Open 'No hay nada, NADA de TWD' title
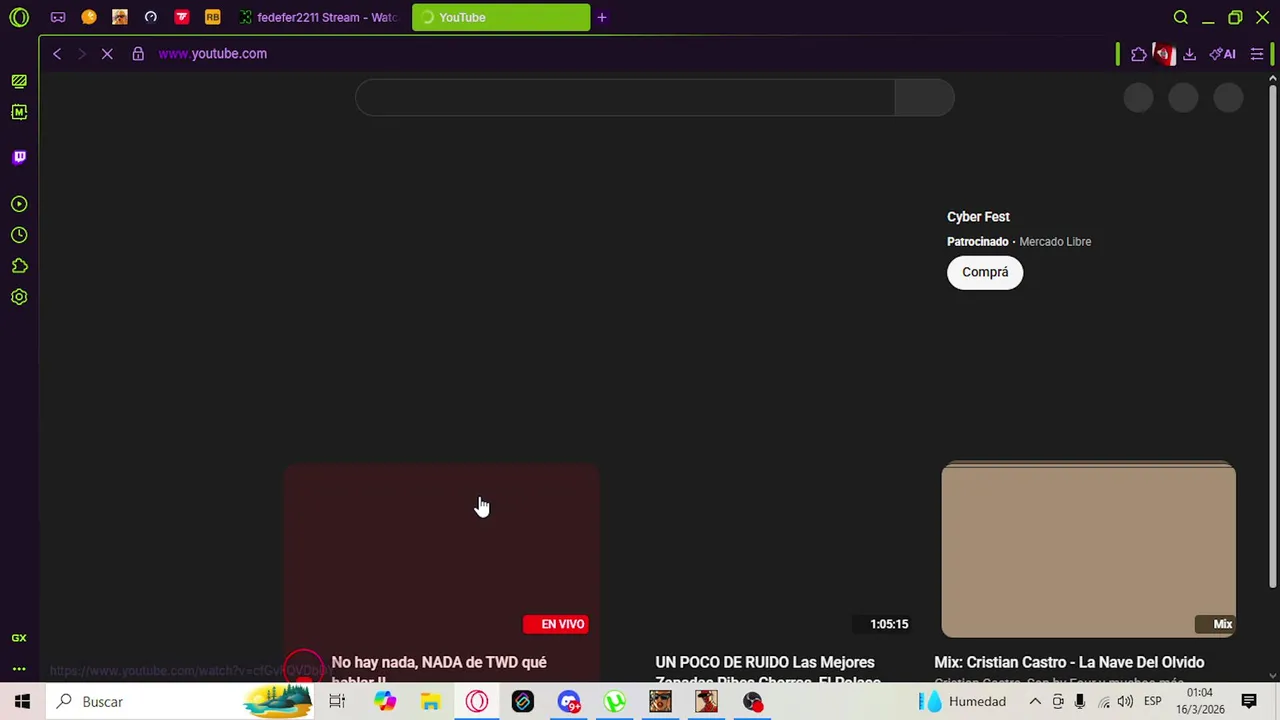 point(439,670)
